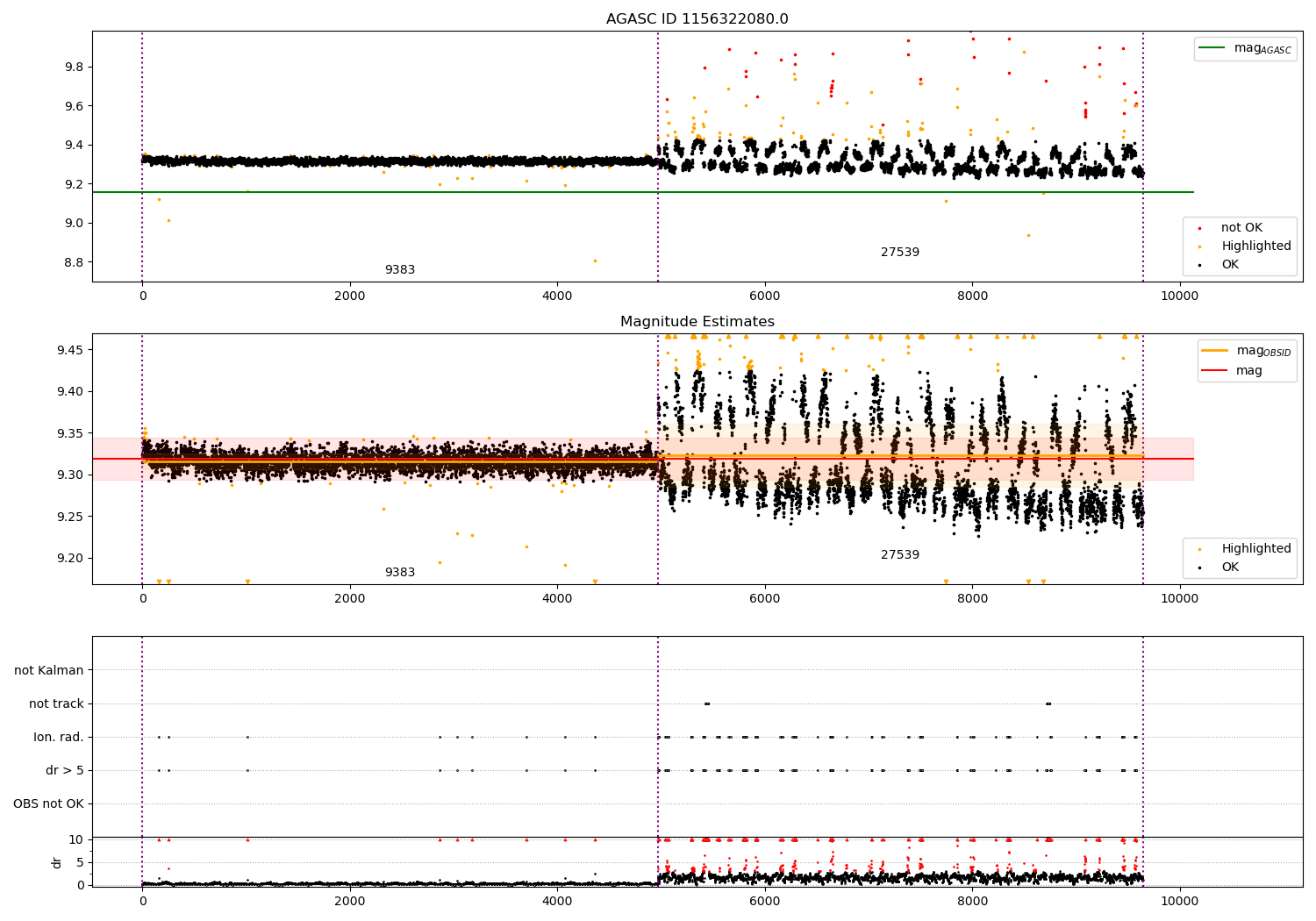Click the 2000 x-tick under the top panel
The image size is (1316, 921).
point(350,296)
